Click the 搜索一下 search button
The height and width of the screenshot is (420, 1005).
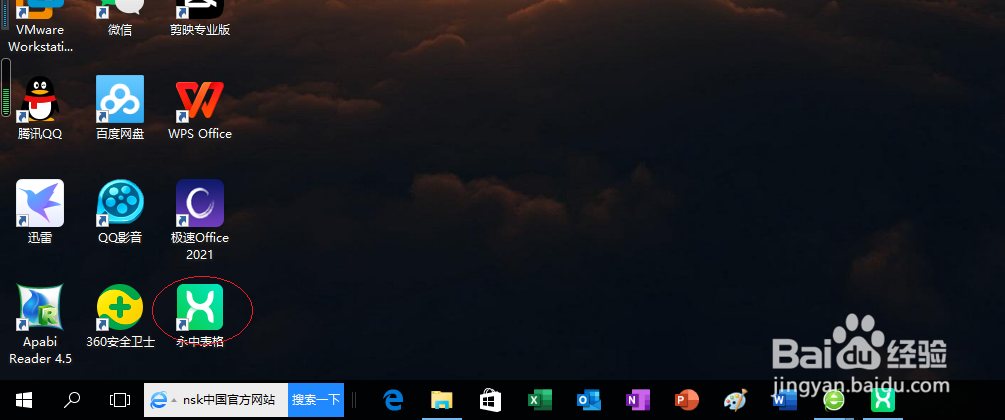coord(316,400)
